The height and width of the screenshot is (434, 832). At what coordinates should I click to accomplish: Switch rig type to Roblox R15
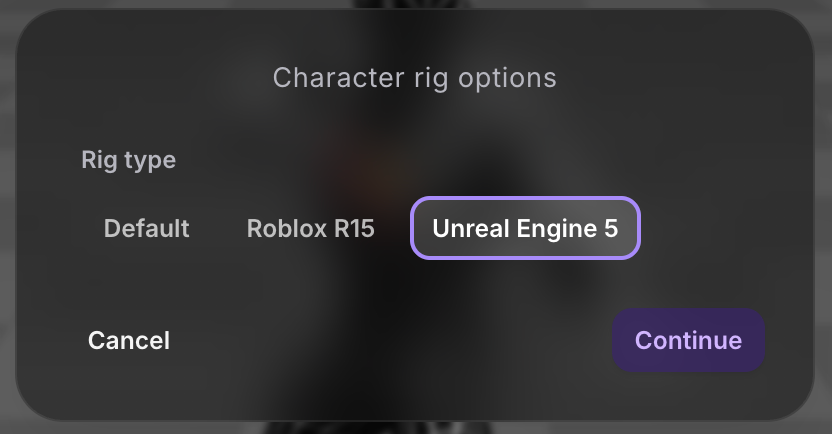click(x=310, y=229)
